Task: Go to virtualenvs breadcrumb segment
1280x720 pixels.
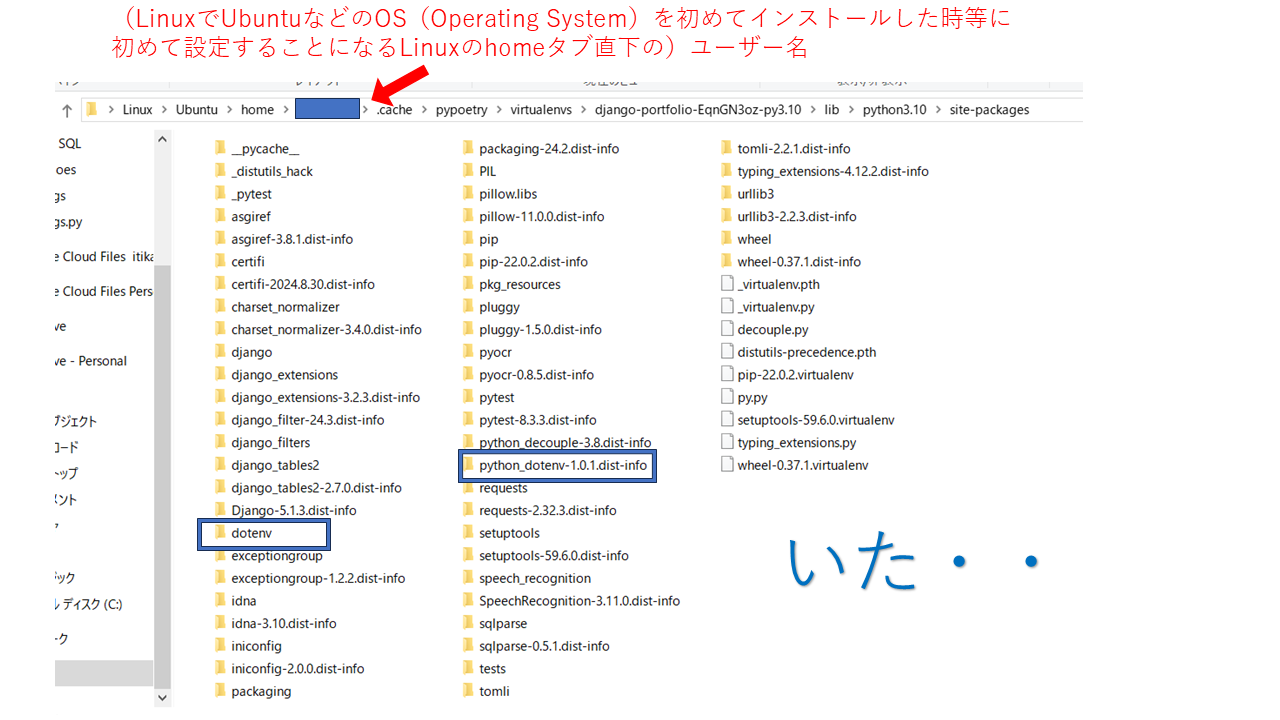Action: (541, 110)
